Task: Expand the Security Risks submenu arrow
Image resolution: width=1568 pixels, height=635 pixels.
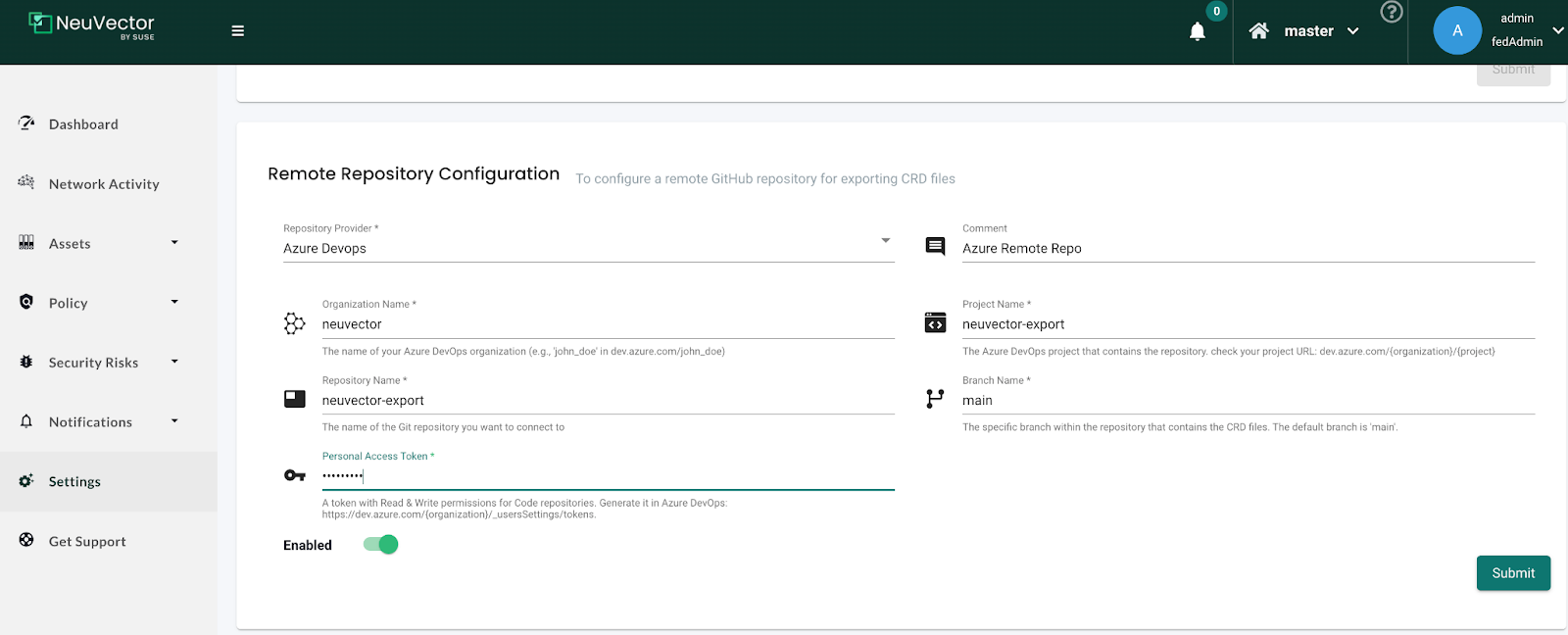Action: 174,362
